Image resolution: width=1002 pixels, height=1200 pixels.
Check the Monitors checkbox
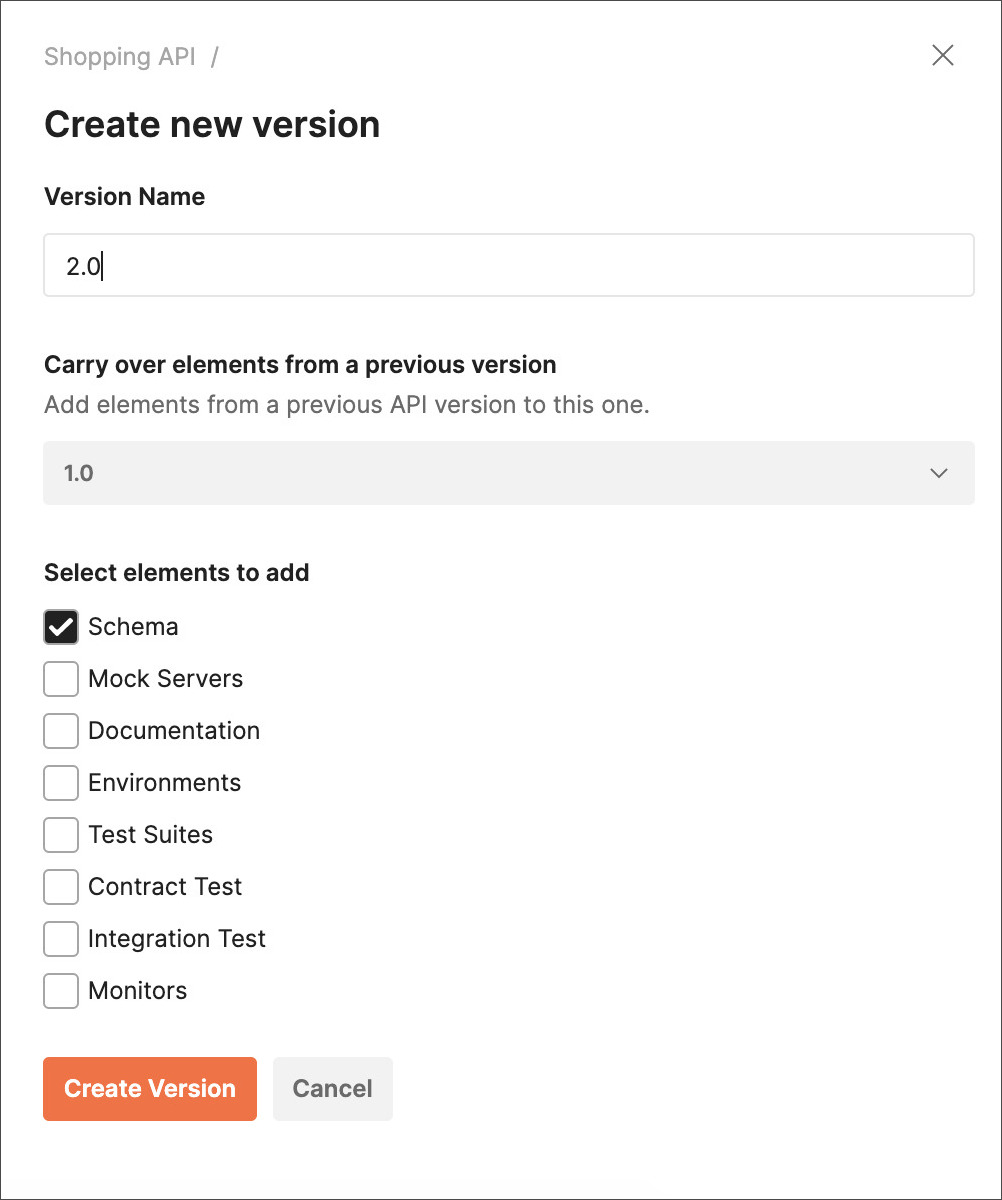[x=61, y=991]
